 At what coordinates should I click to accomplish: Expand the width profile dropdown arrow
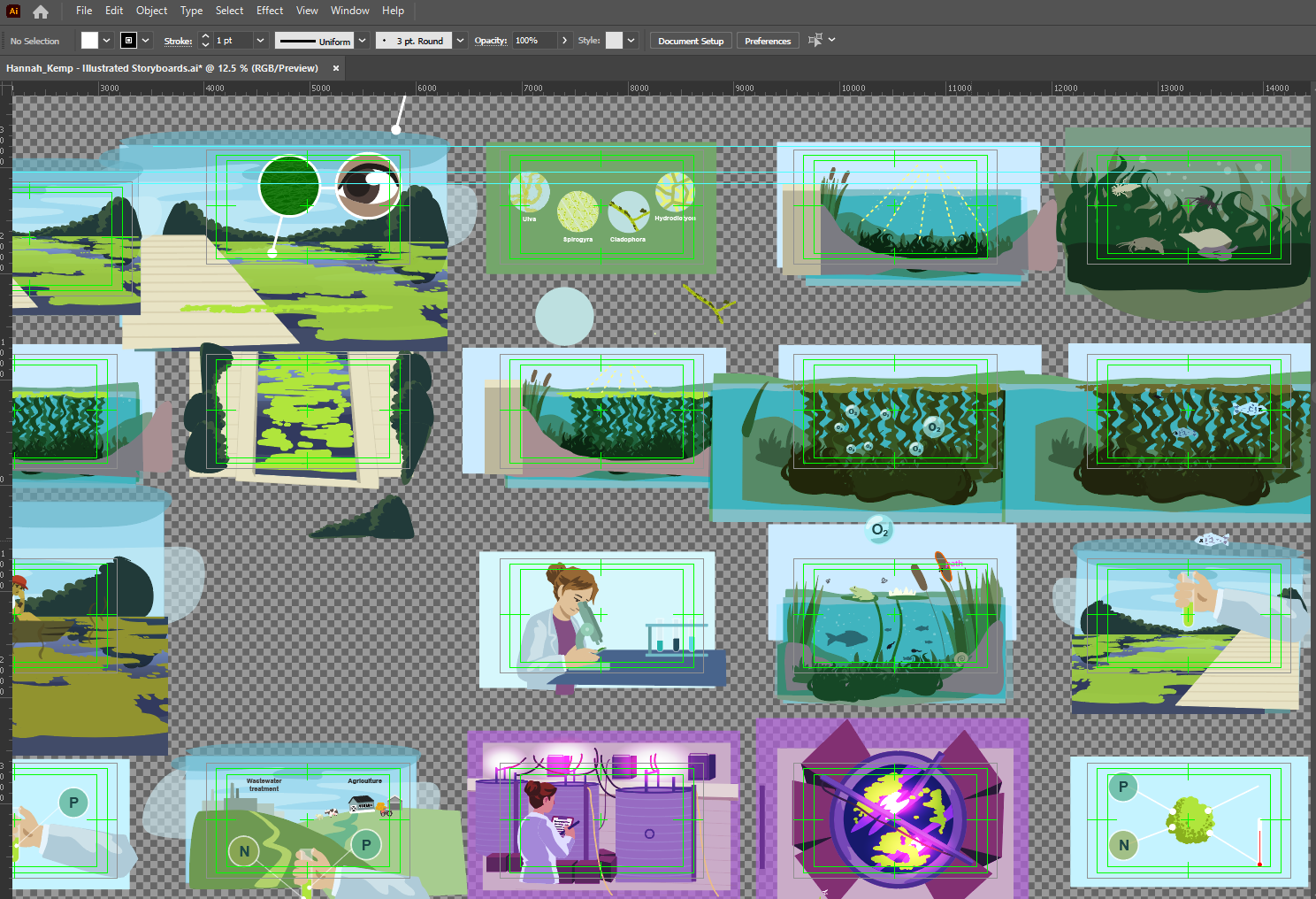362,41
